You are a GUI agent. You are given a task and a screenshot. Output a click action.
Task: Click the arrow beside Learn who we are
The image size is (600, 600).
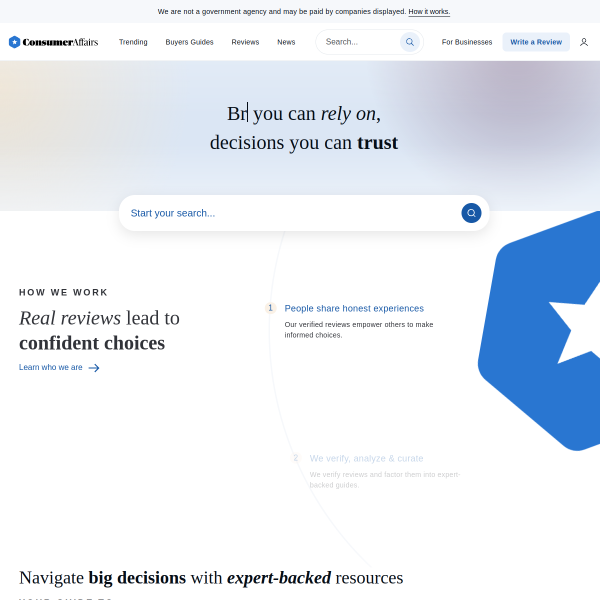tap(94, 368)
